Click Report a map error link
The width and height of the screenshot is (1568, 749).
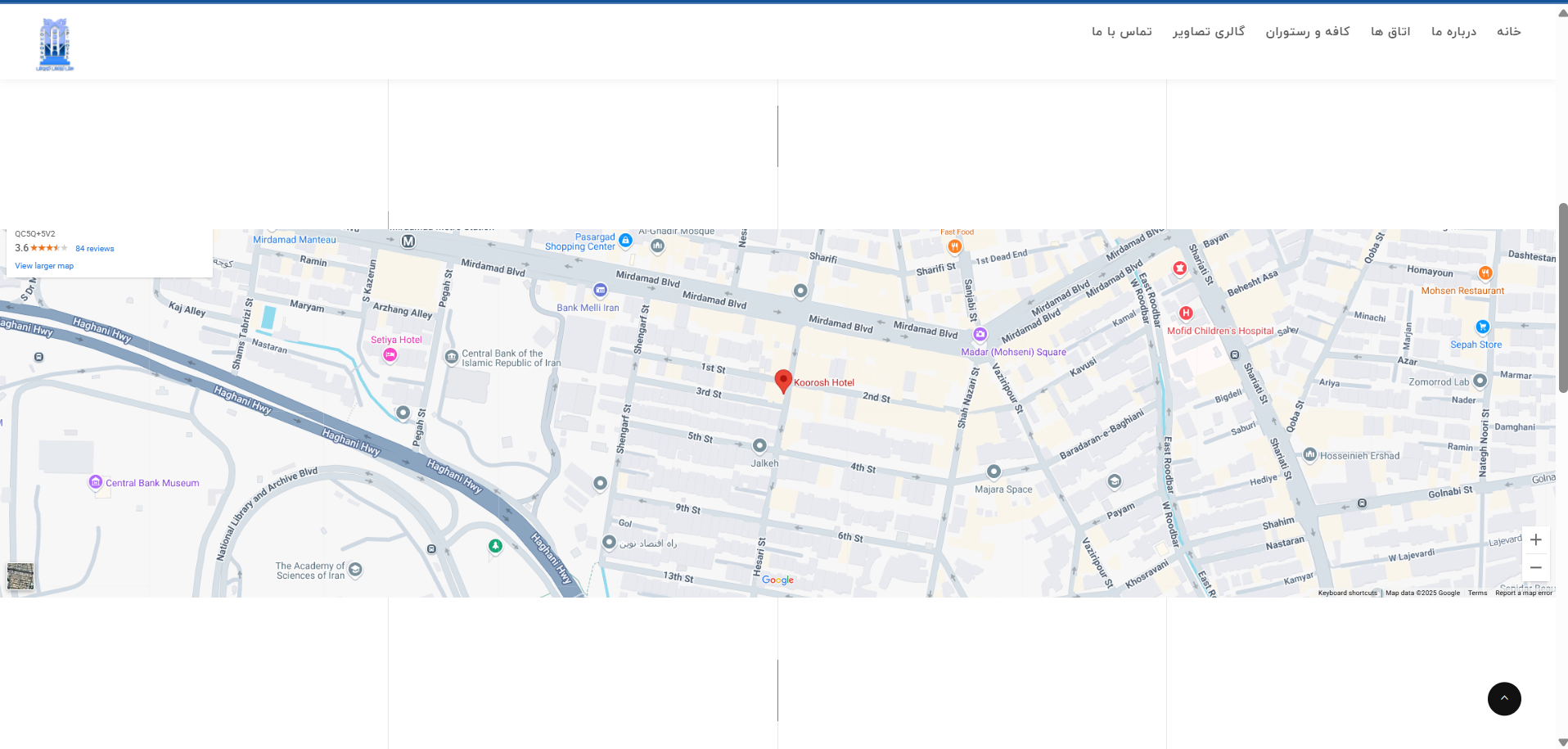[1524, 593]
